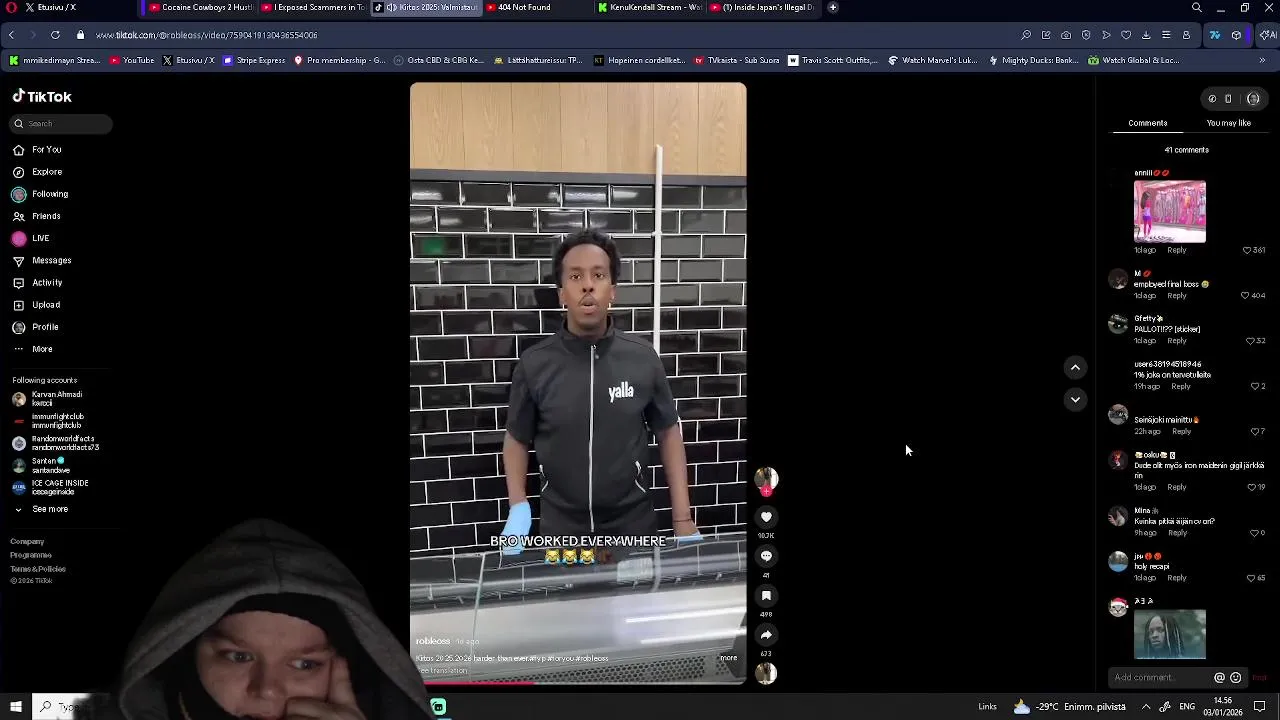This screenshot has height=720, width=1280.
Task: Seek on the red video progress bar
Action: 578,683
